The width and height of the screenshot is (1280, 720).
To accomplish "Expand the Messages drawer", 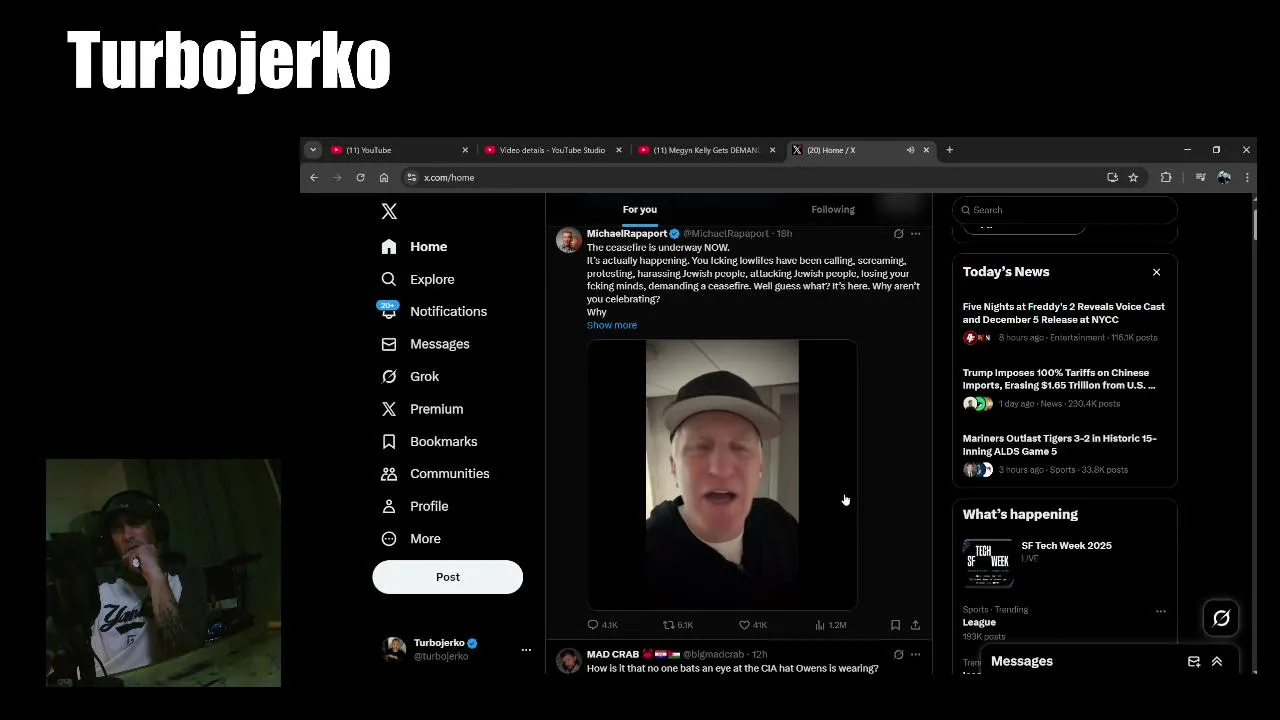I will (1217, 661).
